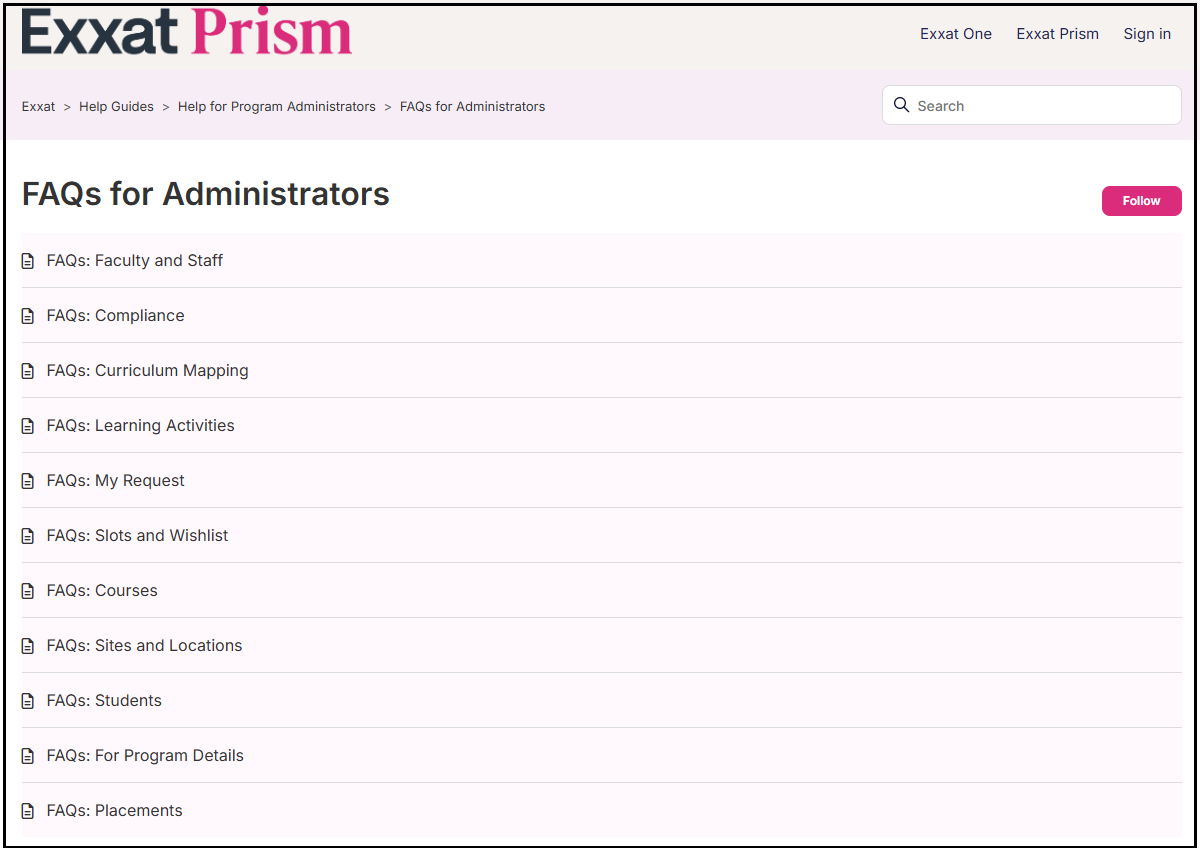The height and width of the screenshot is (848, 1200).
Task: View FAQs: Sites and Locations article
Action: coord(144,645)
